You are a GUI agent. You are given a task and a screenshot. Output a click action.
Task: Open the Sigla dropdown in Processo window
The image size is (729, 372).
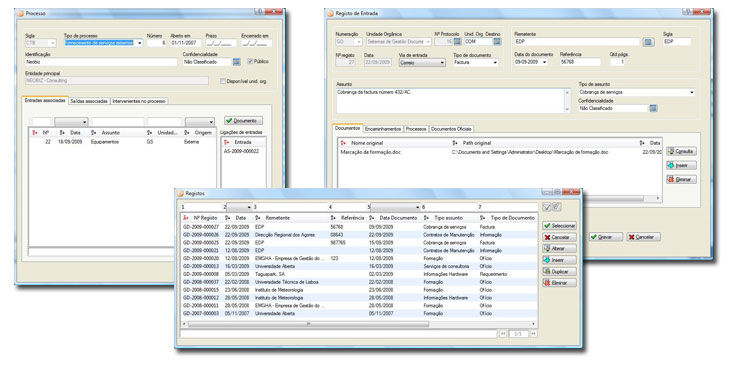coord(52,43)
